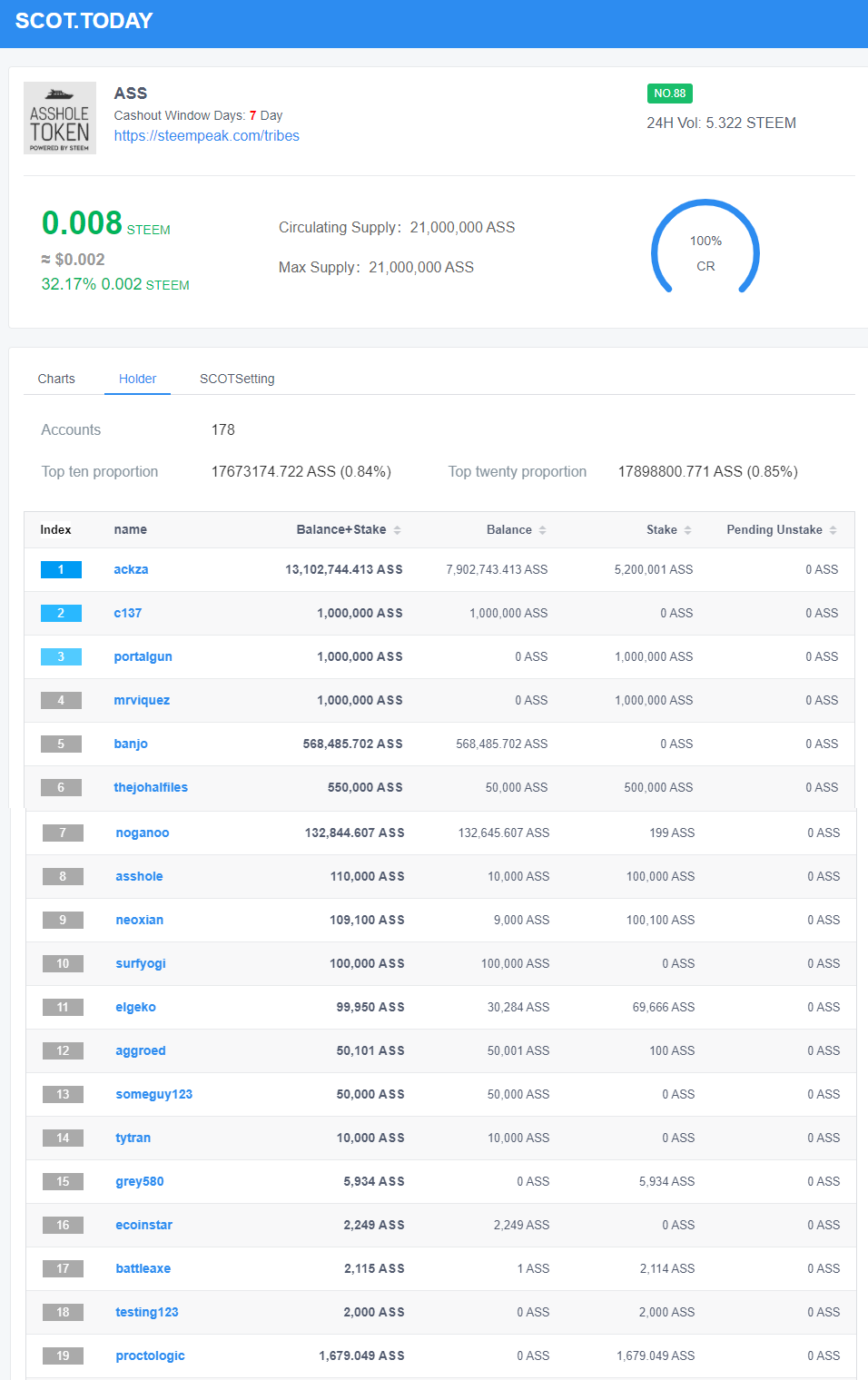This screenshot has width=868, height=1380.
Task: Click the NO.88 rank badge
Action: coord(670,94)
